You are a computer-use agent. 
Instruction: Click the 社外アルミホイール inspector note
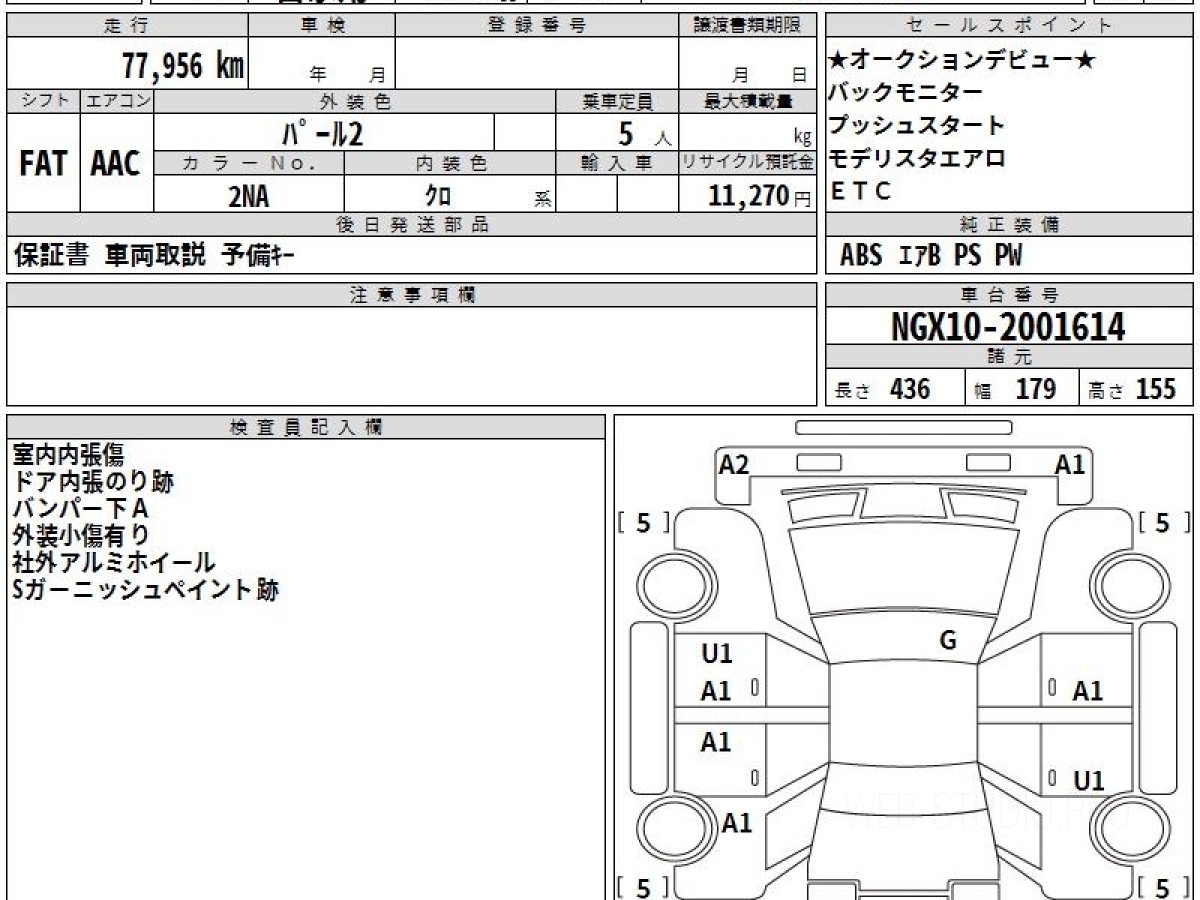click(x=114, y=563)
